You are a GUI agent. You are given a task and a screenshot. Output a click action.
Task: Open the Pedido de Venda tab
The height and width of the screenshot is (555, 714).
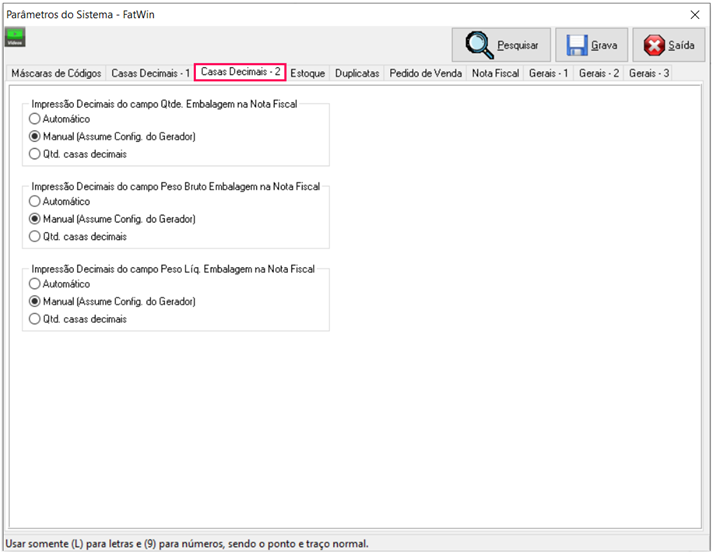coord(426,74)
